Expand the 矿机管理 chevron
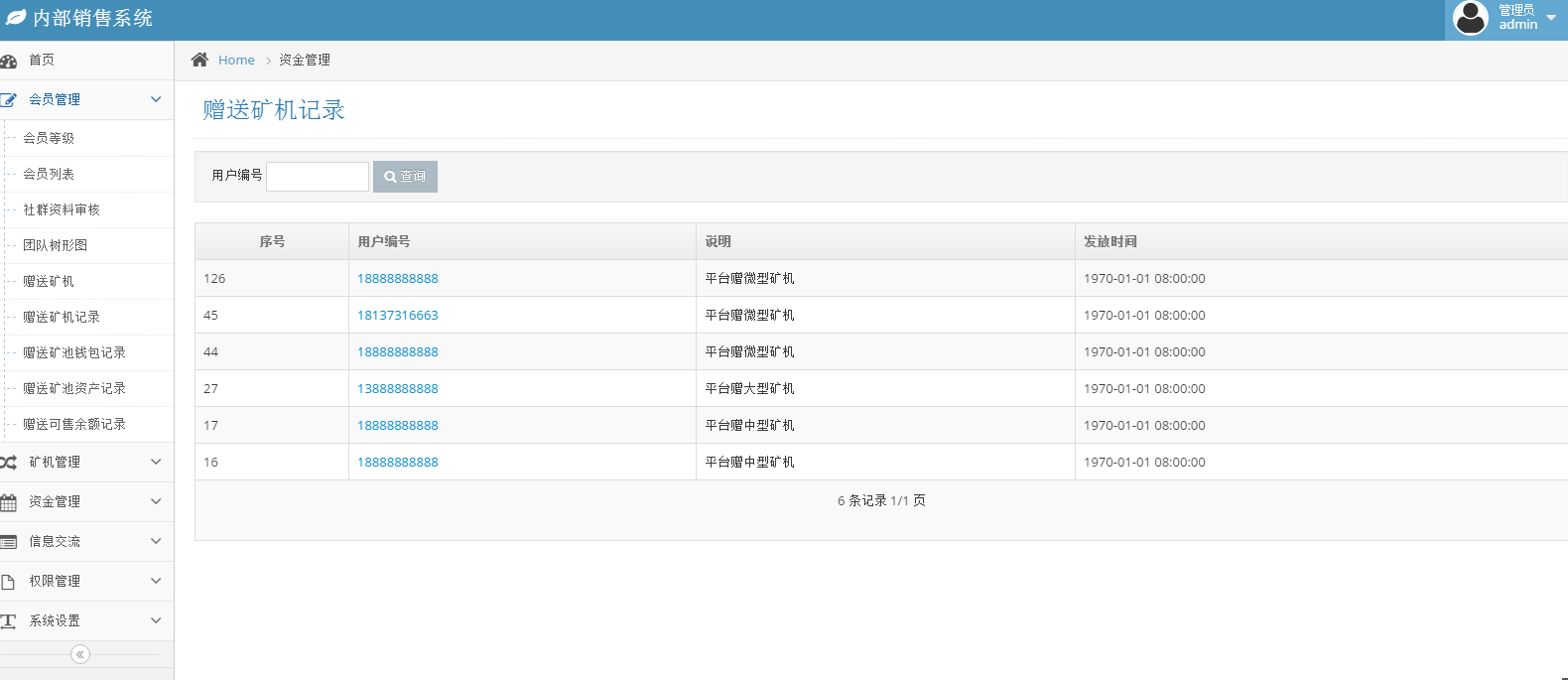 (156, 462)
